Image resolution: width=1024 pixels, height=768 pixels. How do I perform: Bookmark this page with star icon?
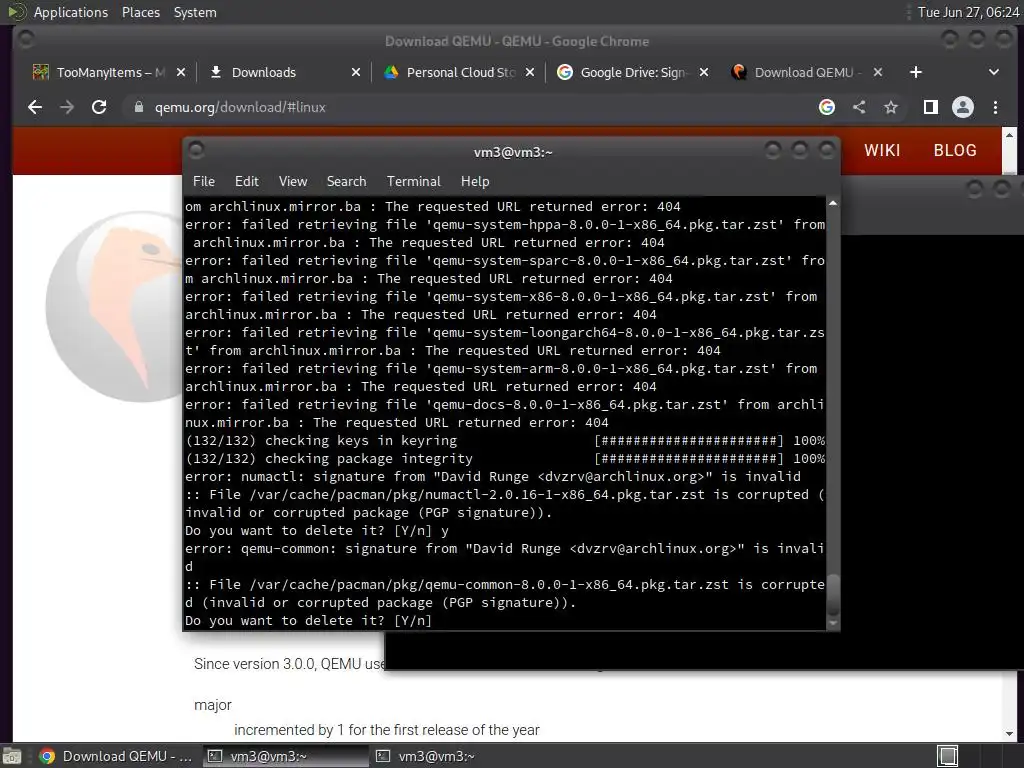(891, 107)
